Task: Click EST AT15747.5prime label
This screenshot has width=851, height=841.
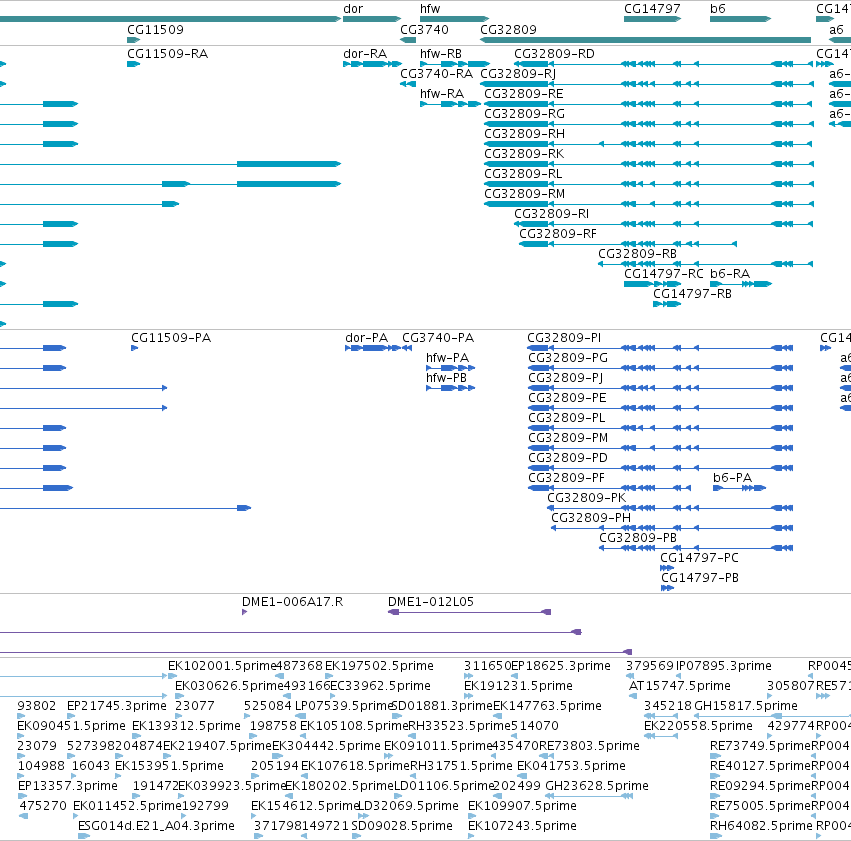Action: (680, 686)
